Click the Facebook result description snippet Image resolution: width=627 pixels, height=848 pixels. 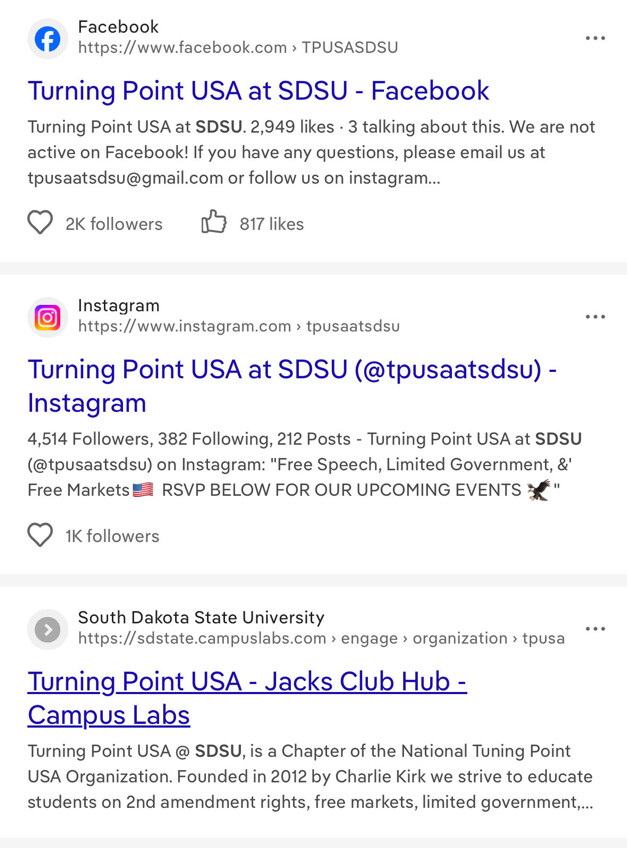pos(310,153)
